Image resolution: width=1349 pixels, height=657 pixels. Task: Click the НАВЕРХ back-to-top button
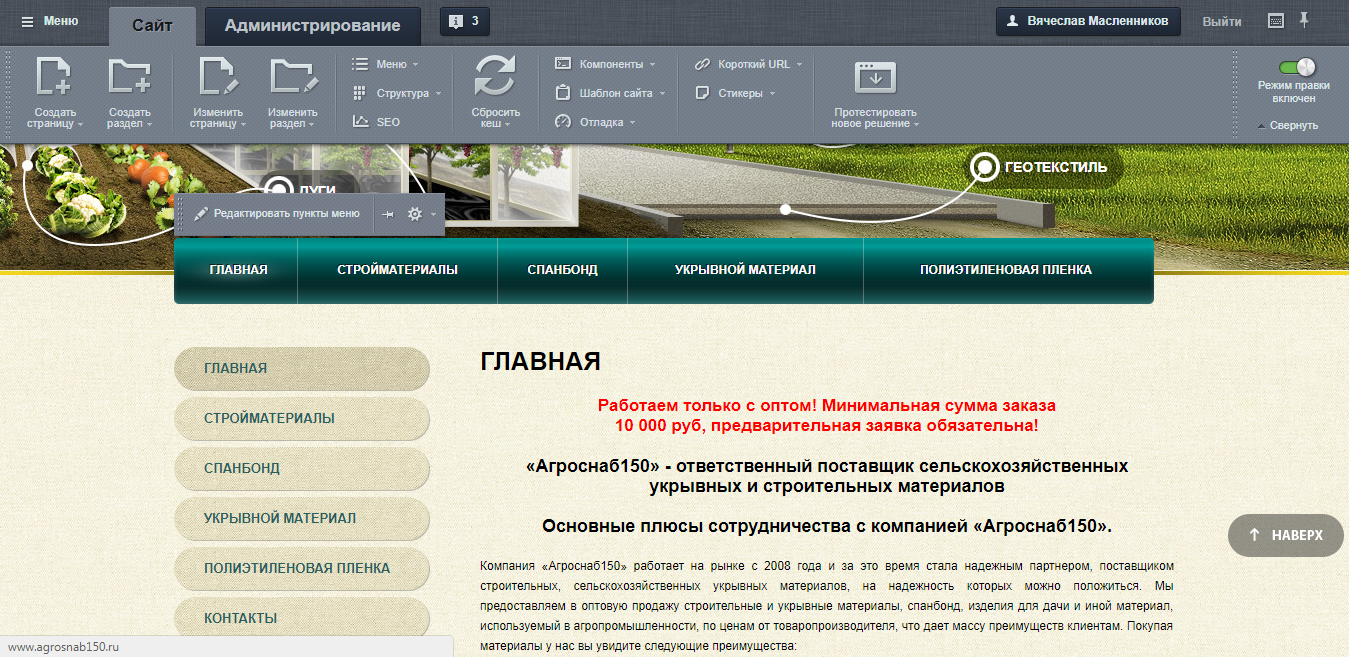click(1285, 535)
